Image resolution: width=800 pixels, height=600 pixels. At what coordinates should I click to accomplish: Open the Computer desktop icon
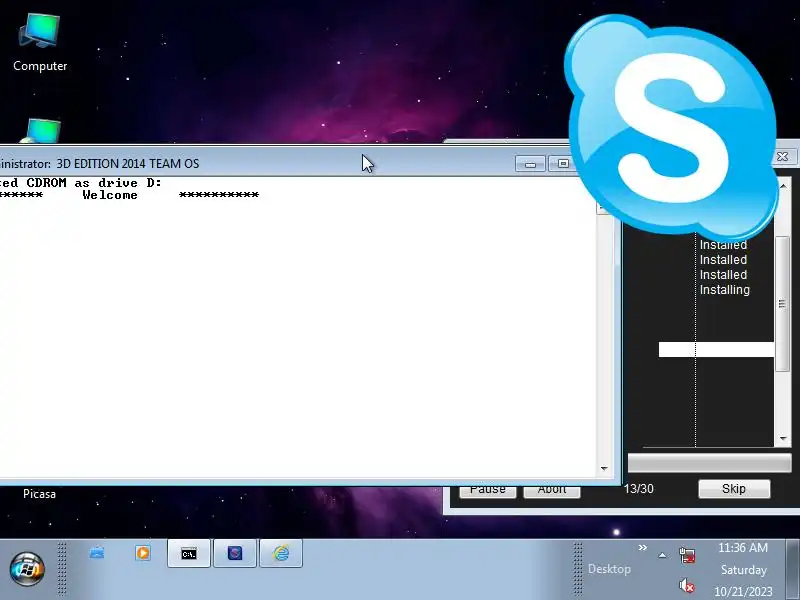(40, 42)
